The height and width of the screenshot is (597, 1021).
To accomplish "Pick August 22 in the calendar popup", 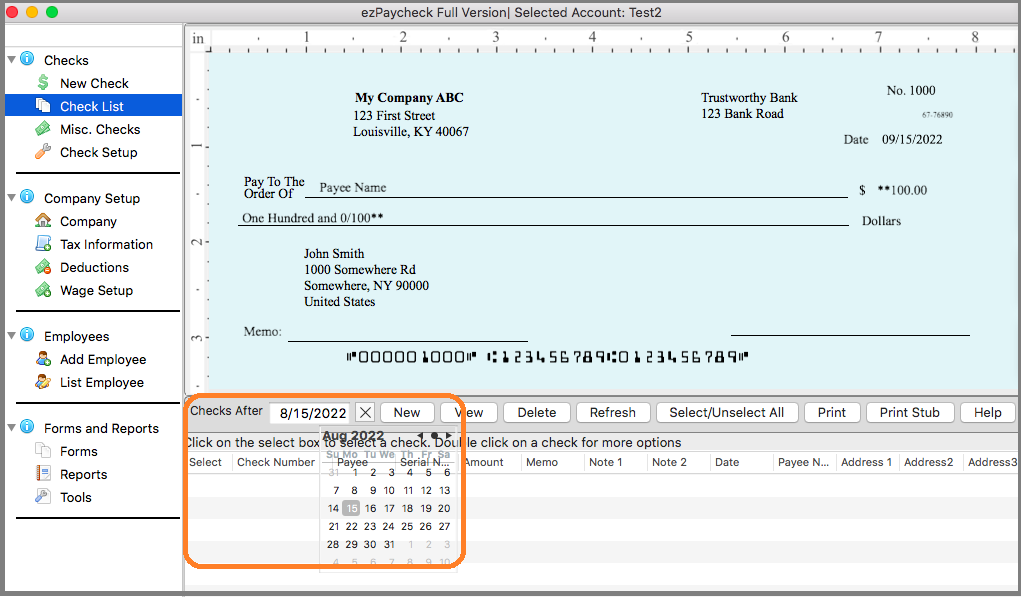I will pyautogui.click(x=351, y=526).
